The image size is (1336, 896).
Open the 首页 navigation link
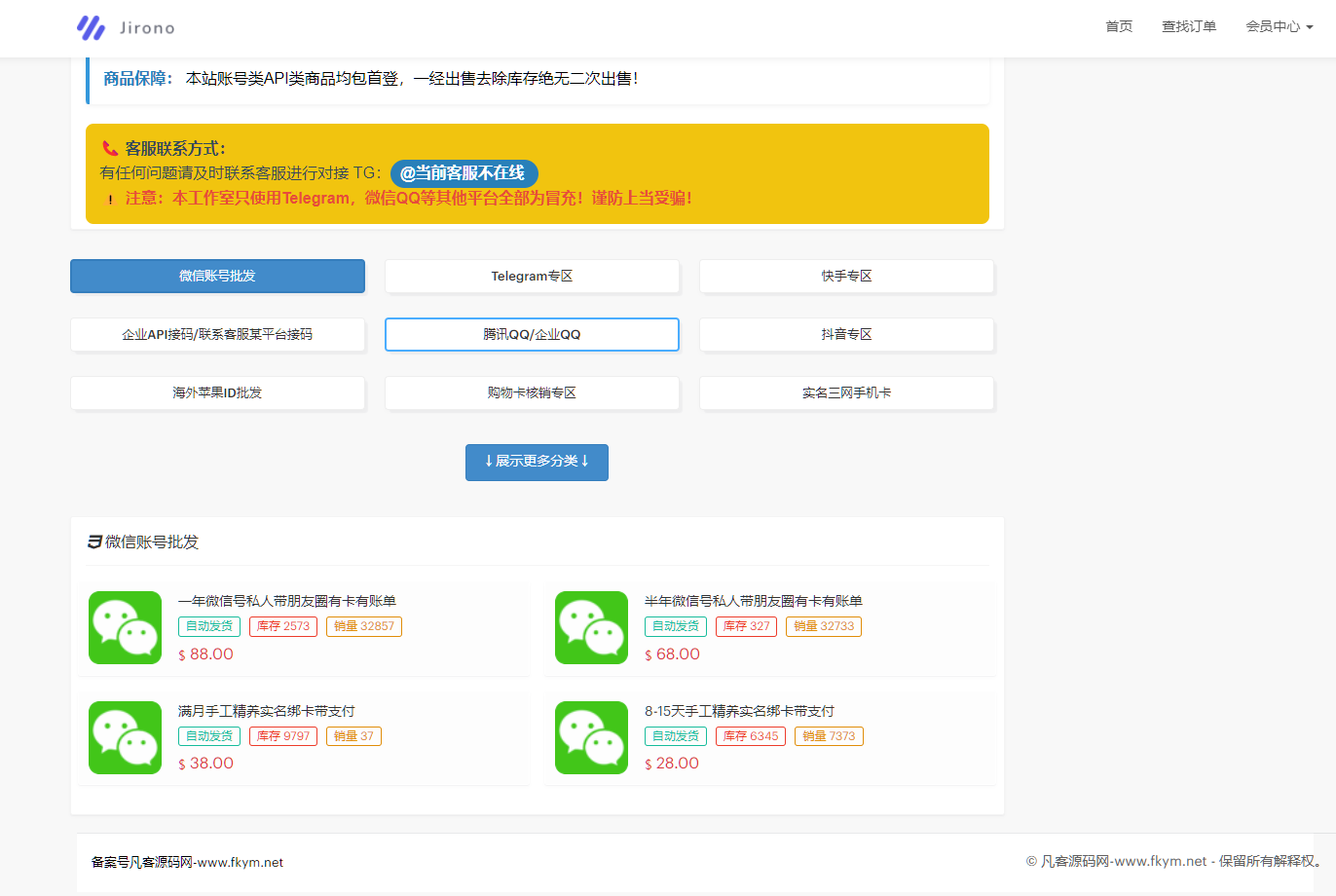(x=1119, y=26)
